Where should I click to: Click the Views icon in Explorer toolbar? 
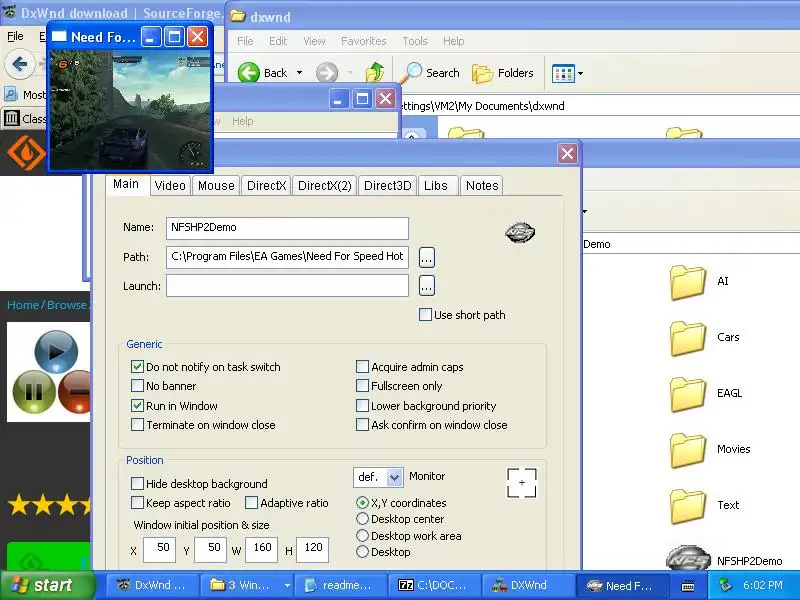[x=563, y=73]
